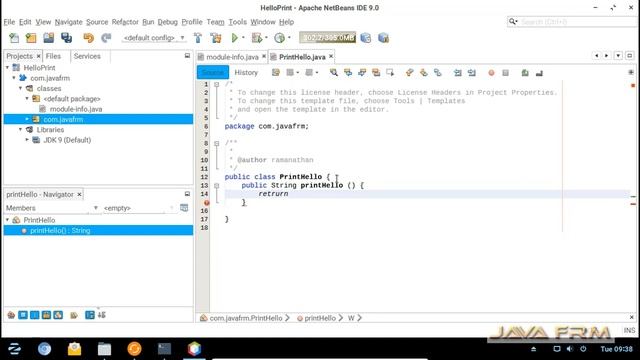Open the Files app in the taskbar
Image resolution: width=640 pixels, height=360 pixels.
coord(104,349)
